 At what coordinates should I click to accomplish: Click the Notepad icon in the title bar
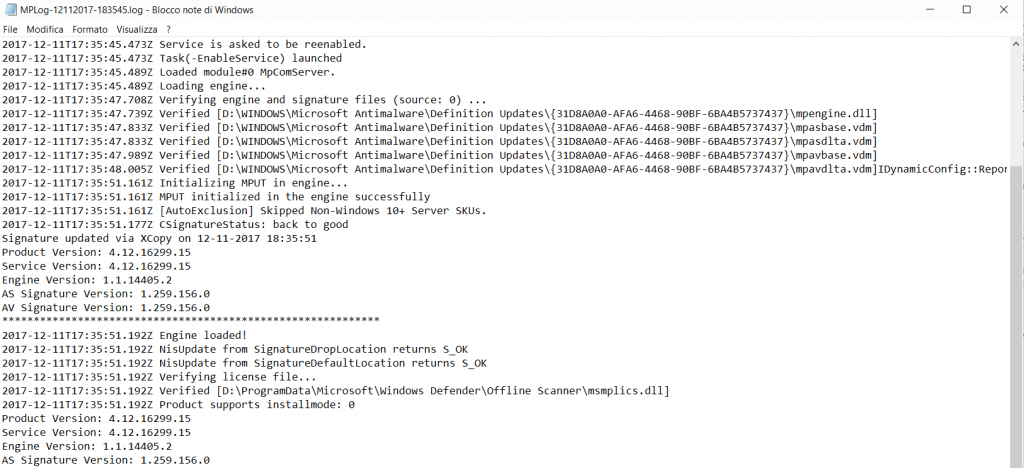(9, 10)
